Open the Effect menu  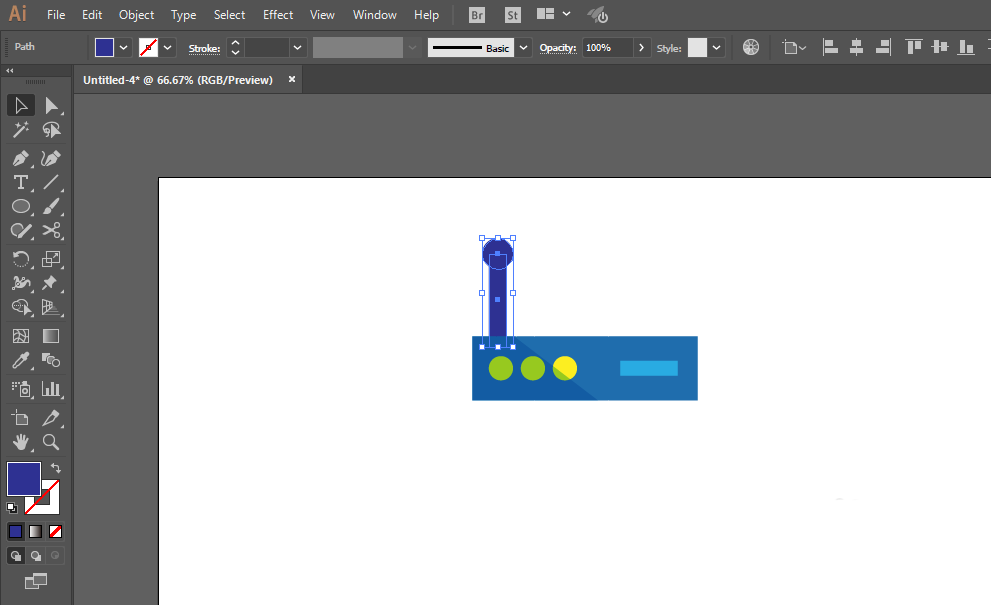(x=278, y=15)
